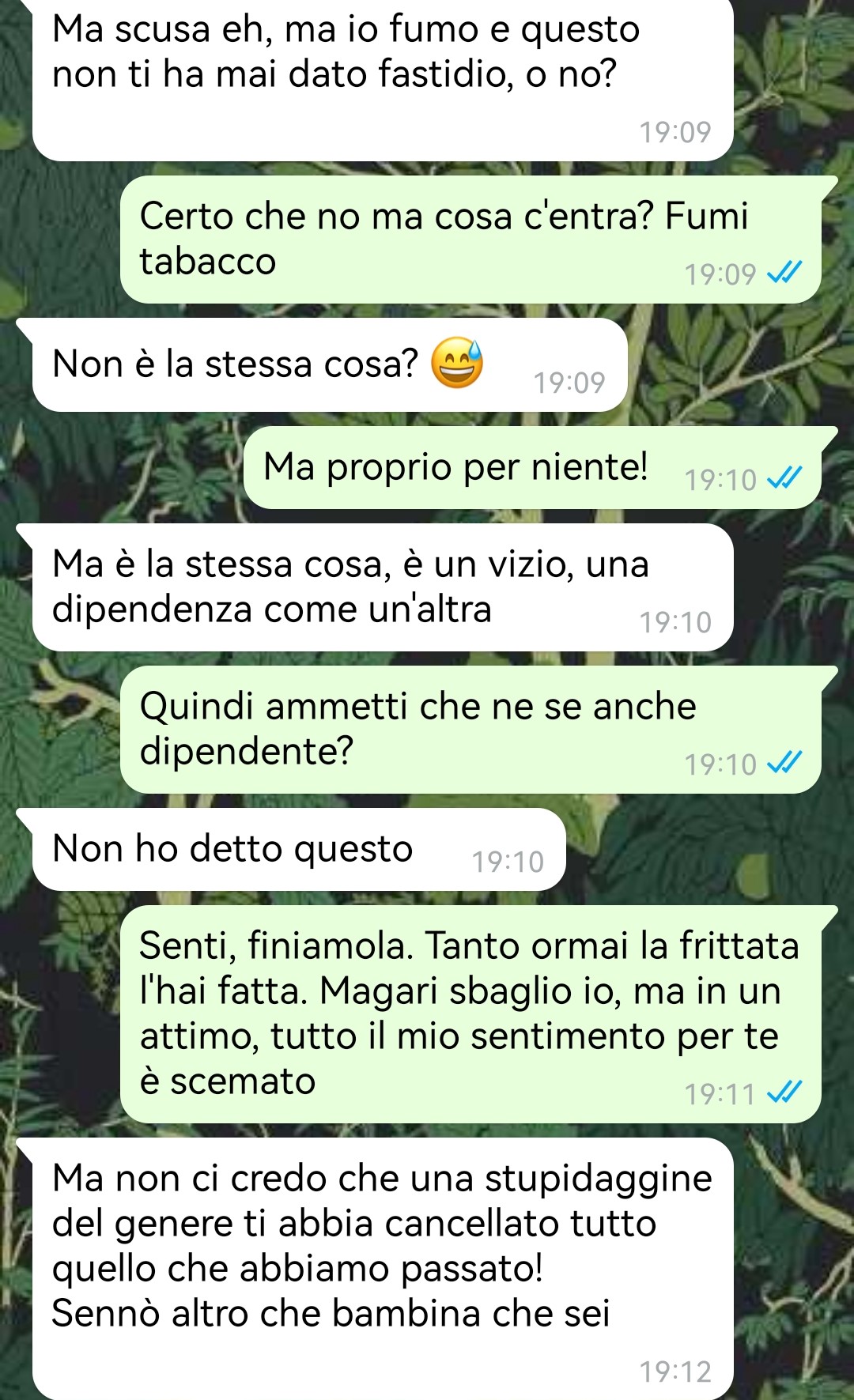Select the 'Ma proprio per niente!' bubble
The height and width of the screenshot is (1400, 854).
[532, 467]
